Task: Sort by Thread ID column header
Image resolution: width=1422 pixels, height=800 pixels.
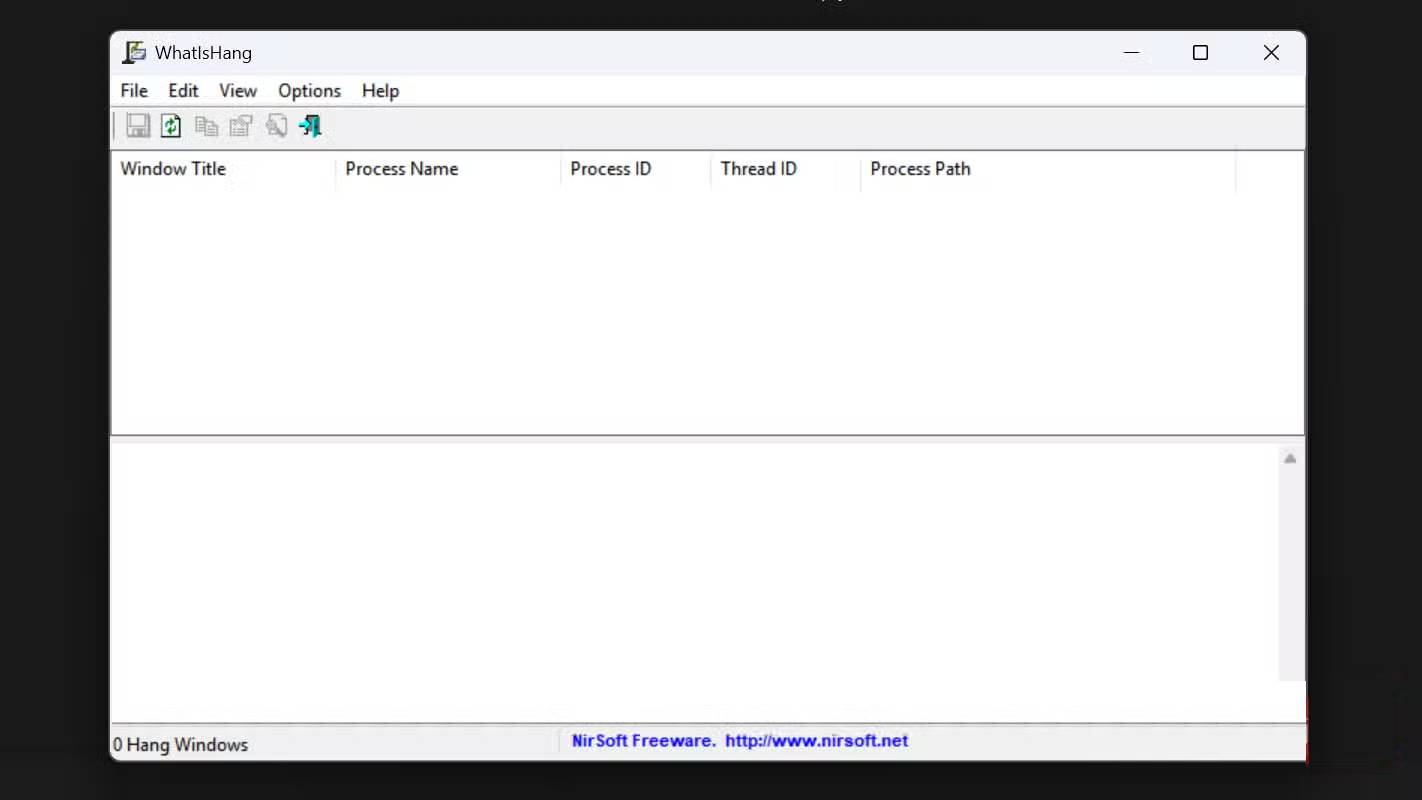Action: tap(785, 169)
